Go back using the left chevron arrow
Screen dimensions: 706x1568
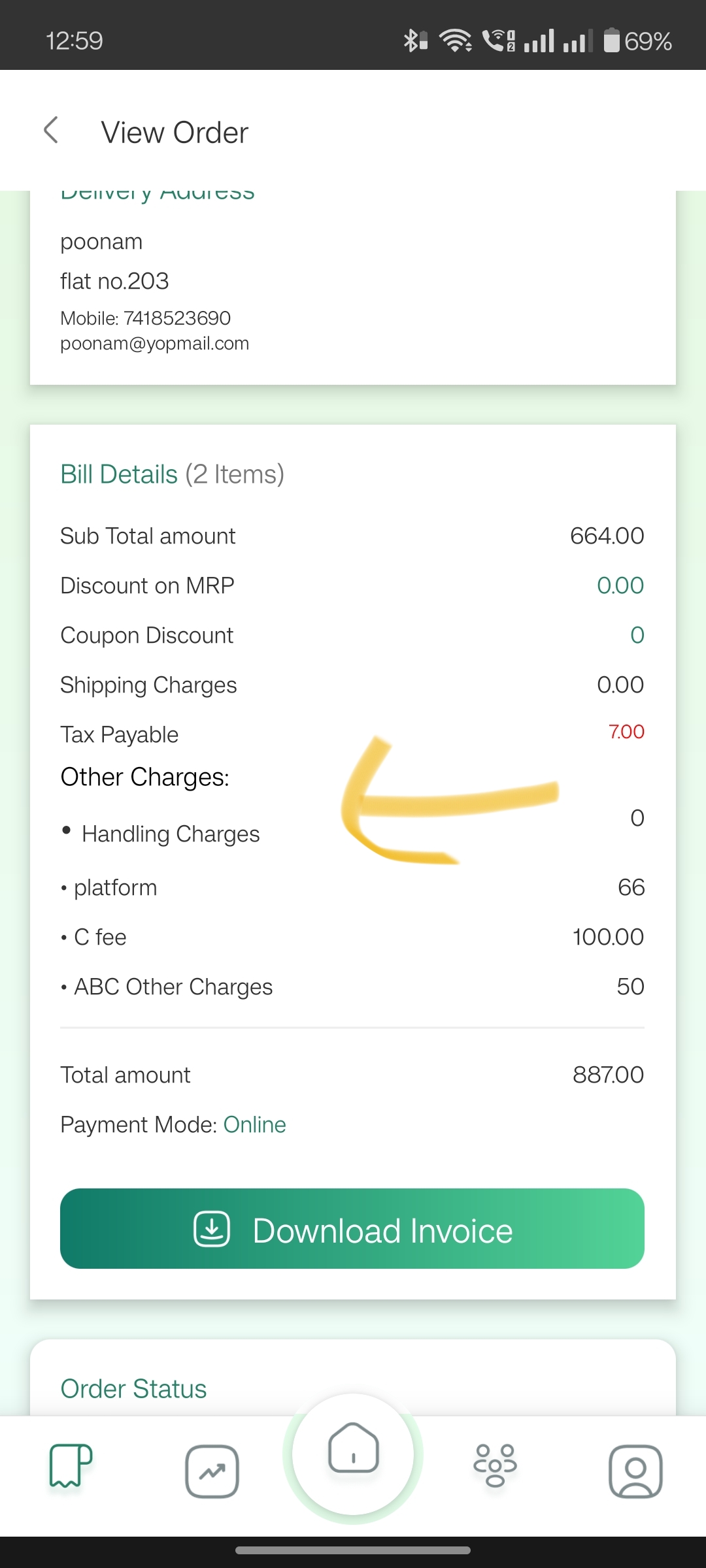click(x=51, y=130)
